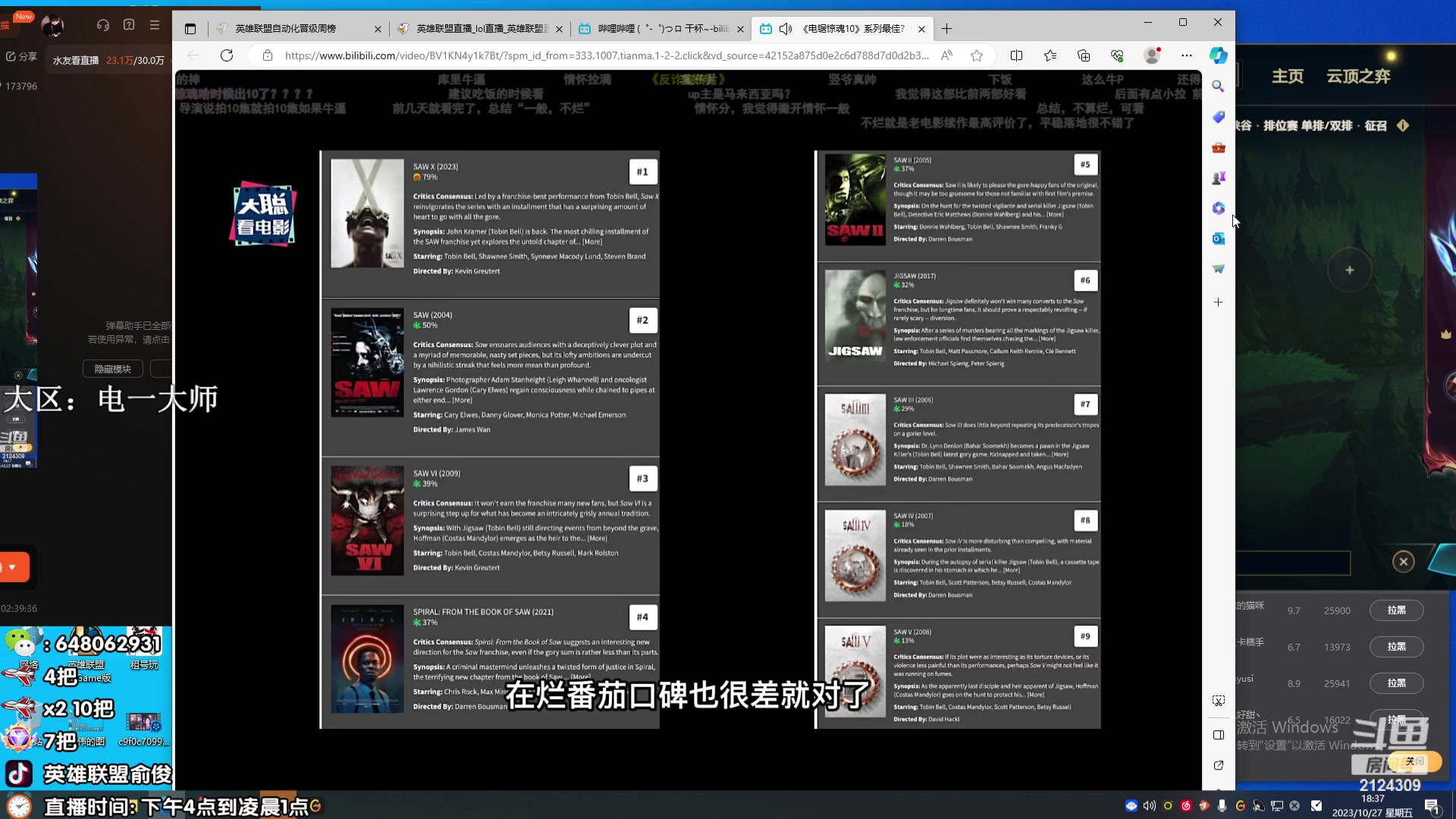Viewport: 1456px width, 819px height.
Task: Click the microphone tray icon
Action: [1222, 805]
